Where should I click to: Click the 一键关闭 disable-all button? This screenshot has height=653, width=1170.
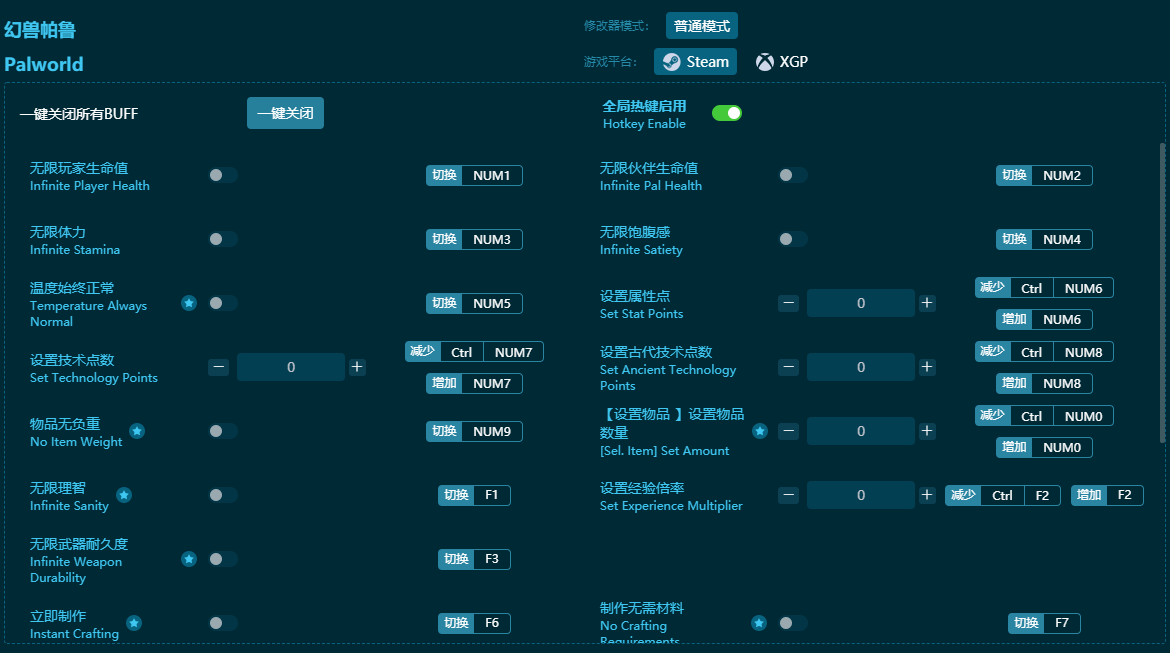(285, 113)
